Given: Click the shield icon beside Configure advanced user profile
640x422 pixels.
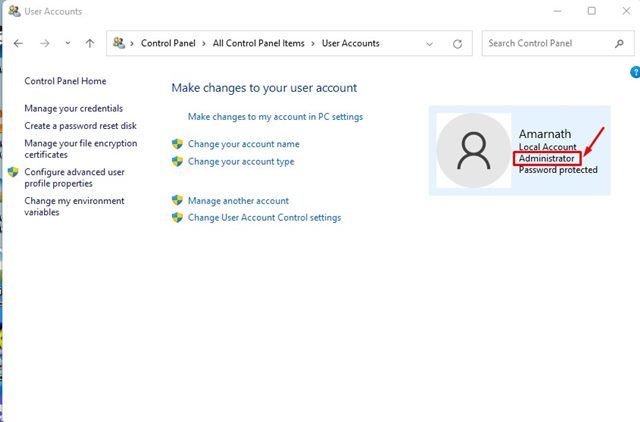Looking at the screenshot, I should point(13,172).
